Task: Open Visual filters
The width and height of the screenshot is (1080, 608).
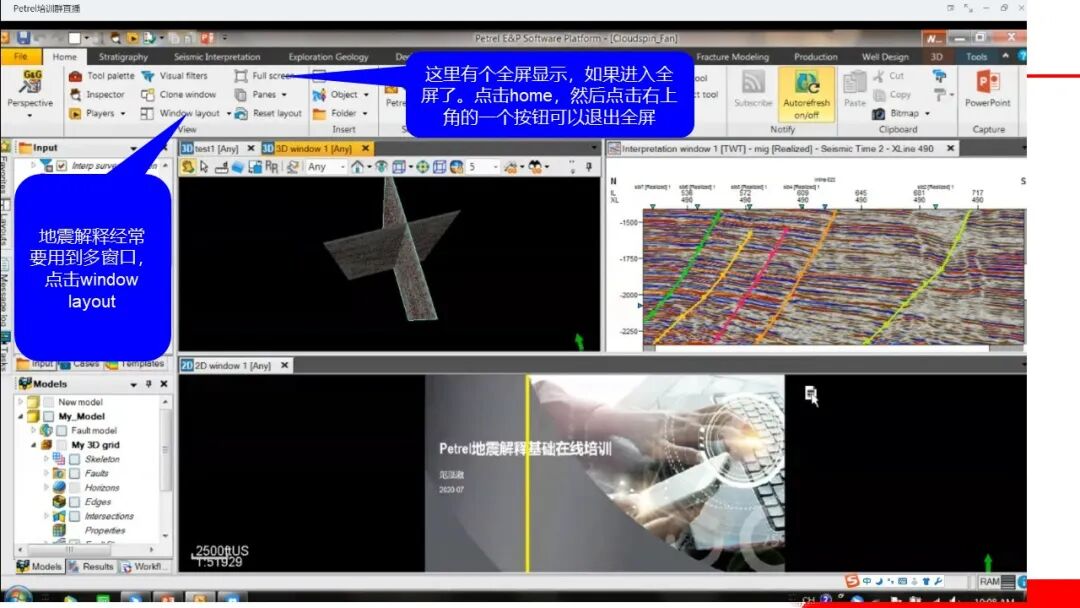Action: pos(174,76)
